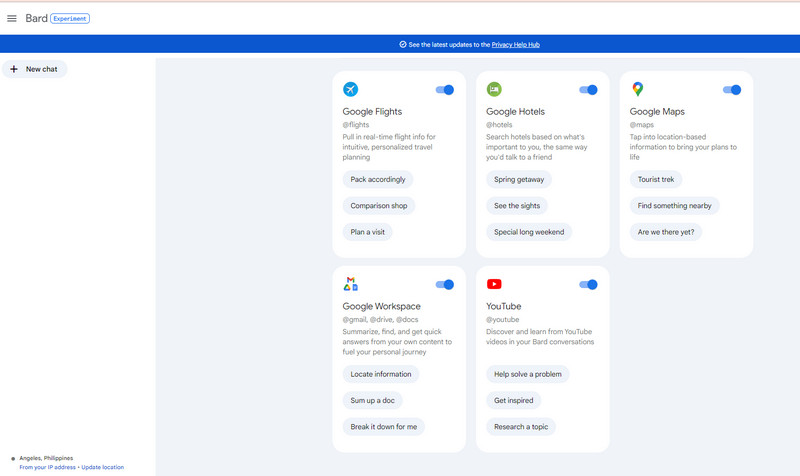Click the Experiment badge next to Bard

point(70,19)
